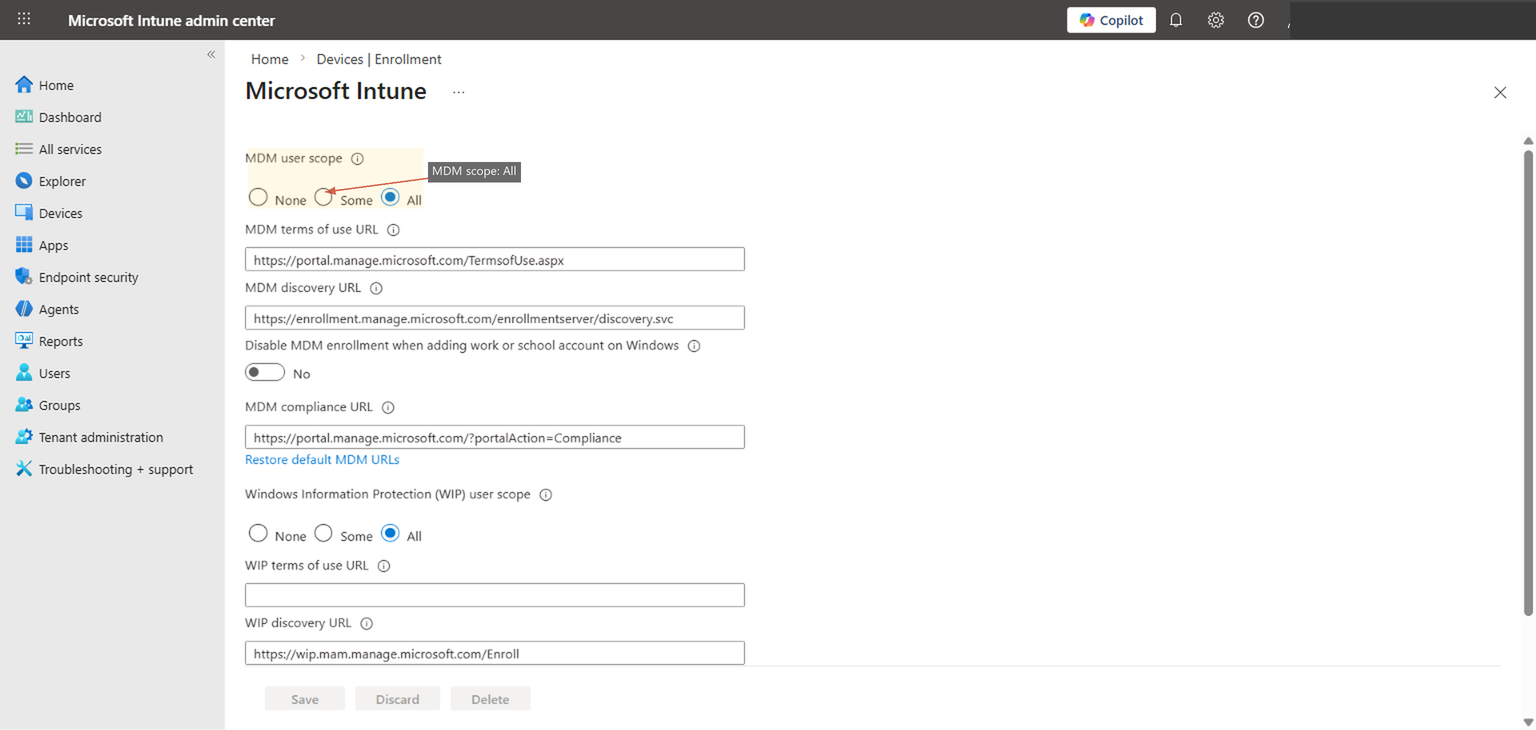Screen dimensions: 1536x730
Task: Open Tenant administration
Action: [100, 437]
